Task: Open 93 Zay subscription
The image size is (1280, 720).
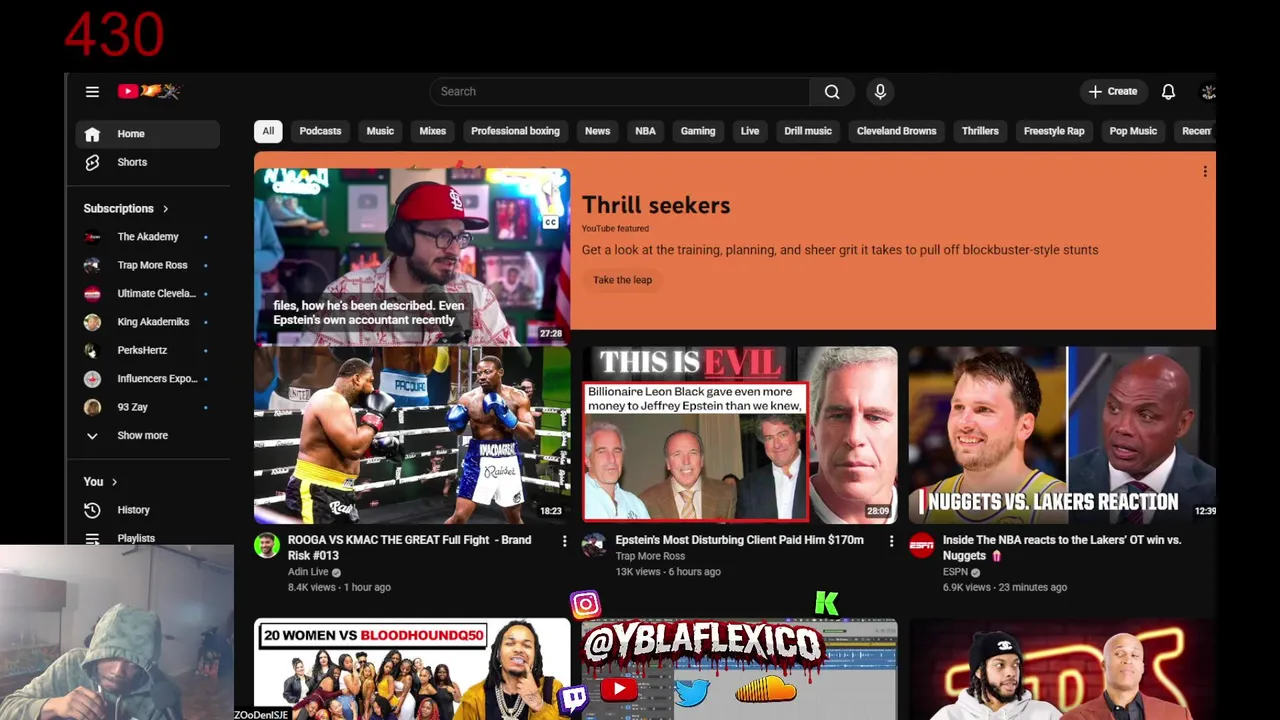Action: point(147,407)
